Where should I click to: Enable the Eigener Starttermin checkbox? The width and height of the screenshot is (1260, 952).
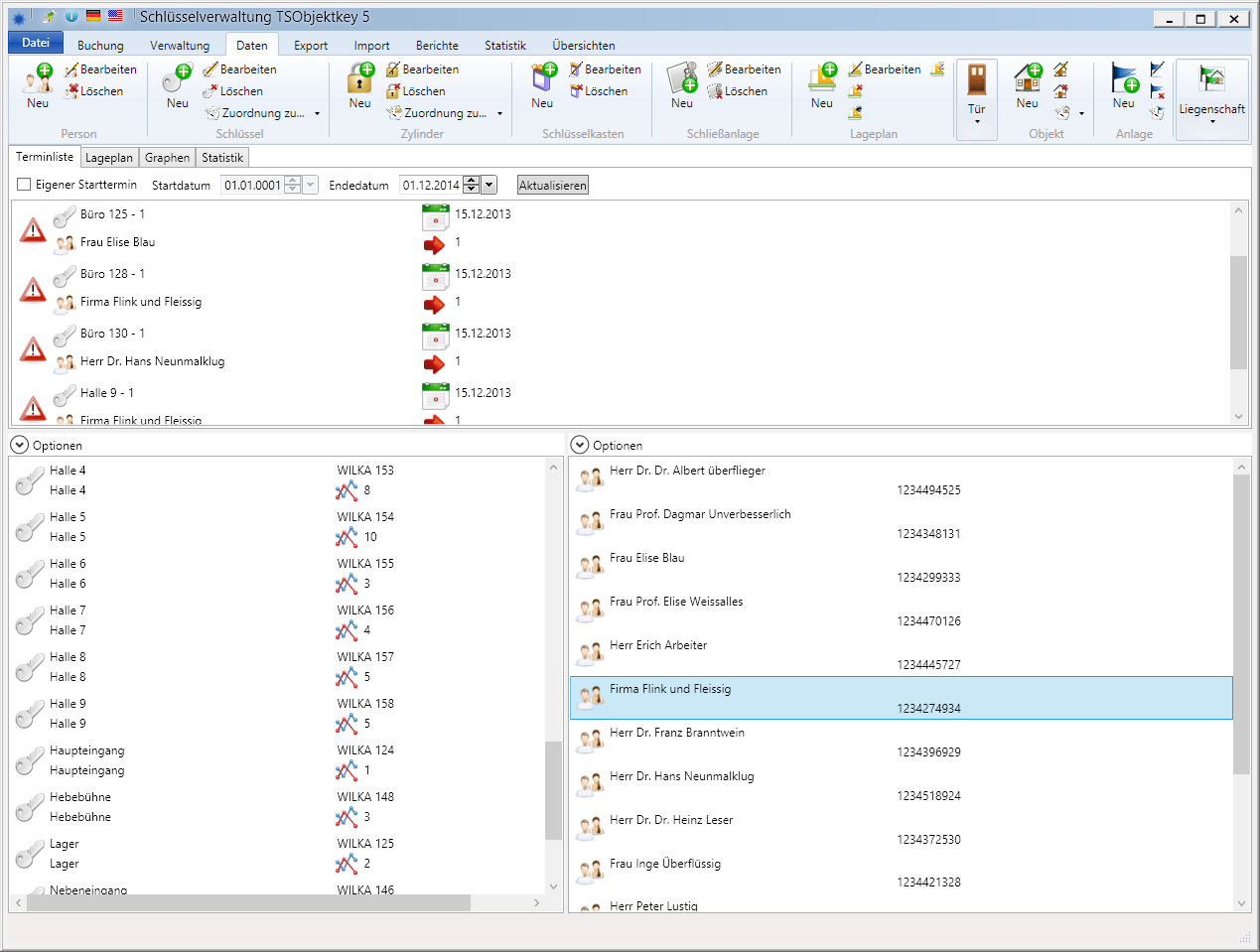click(x=24, y=185)
